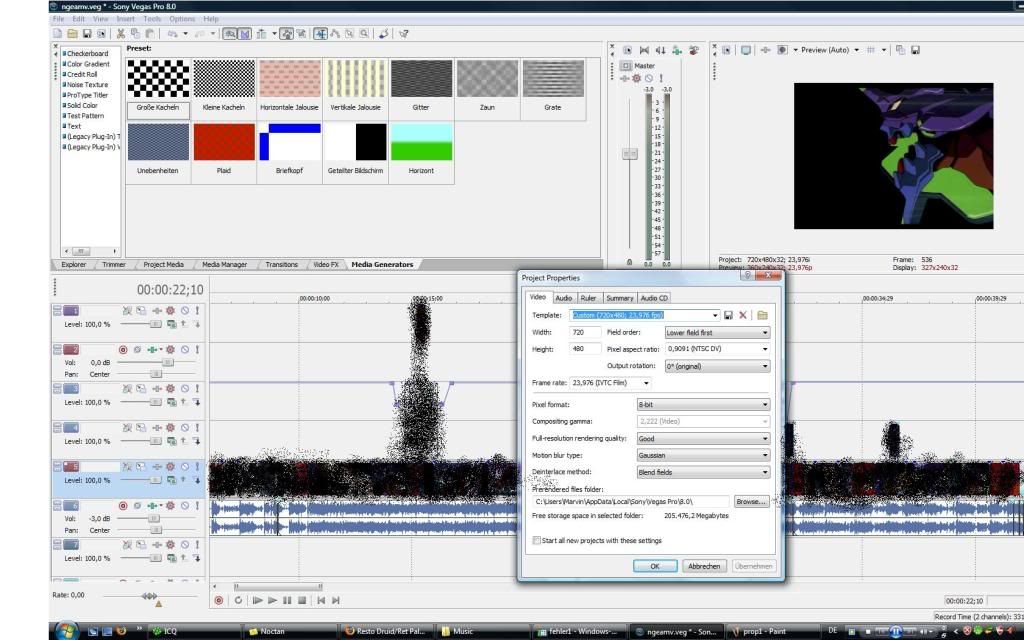Click the Copy icon in the main toolbar
This screenshot has width=1024, height=640.
click(x=135, y=34)
